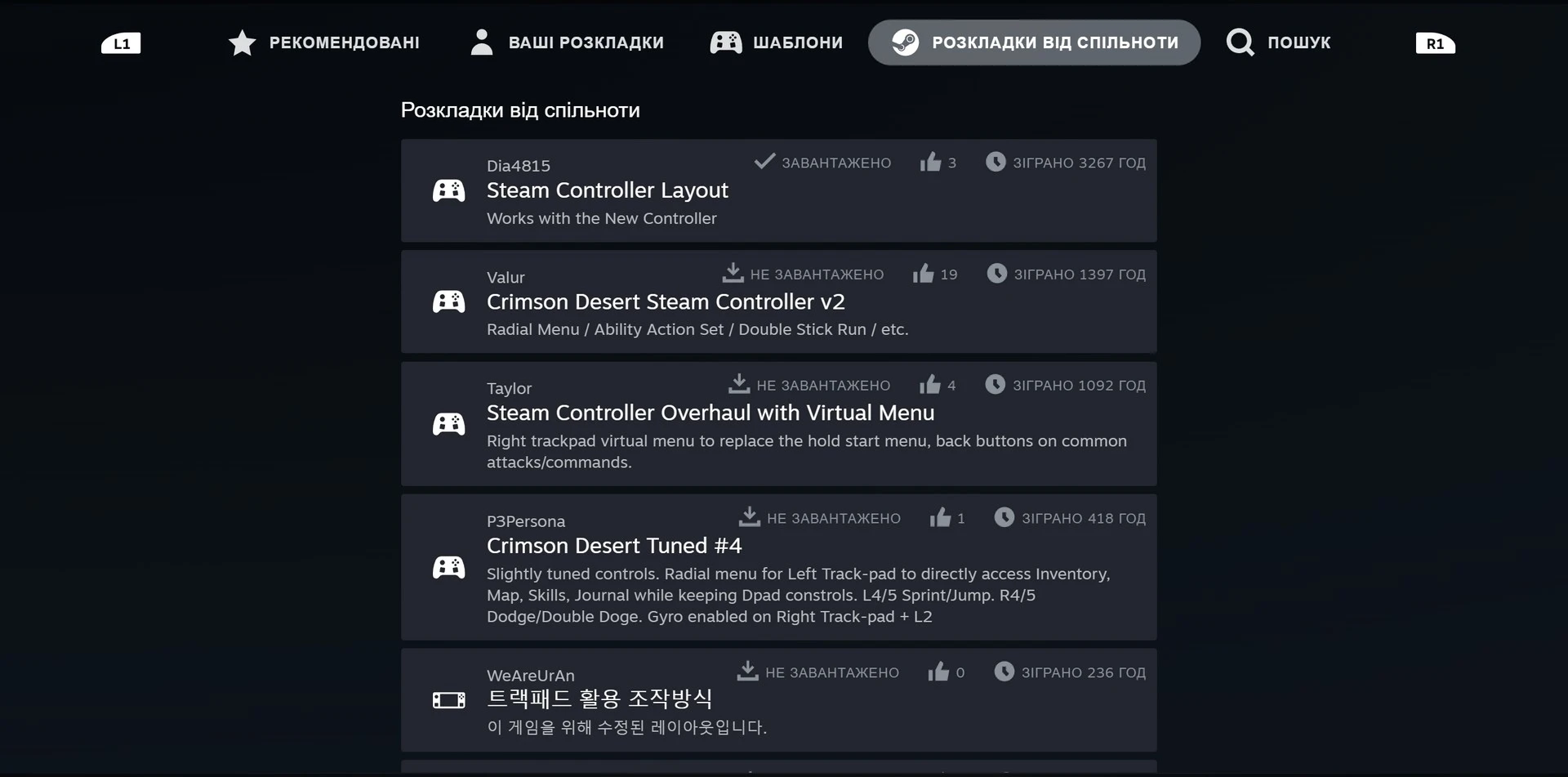1568x777 pixels.
Task: Click the Завантажено status label
Action: coord(836,163)
